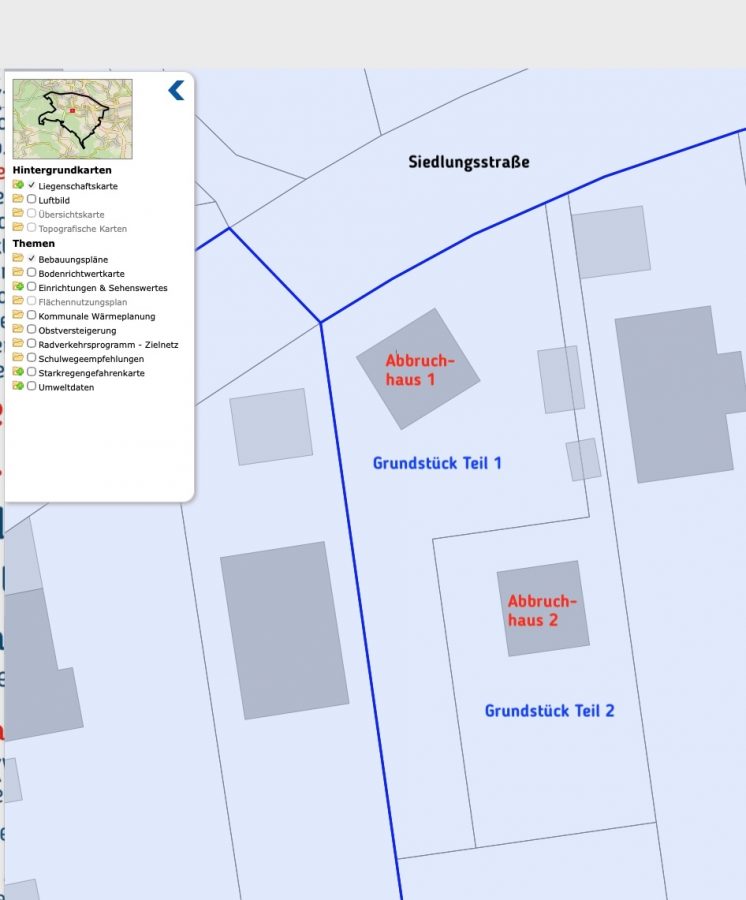This screenshot has width=746, height=900.
Task: Expand the Einrichtungen & Sehenswertes folder
Action: [18, 287]
